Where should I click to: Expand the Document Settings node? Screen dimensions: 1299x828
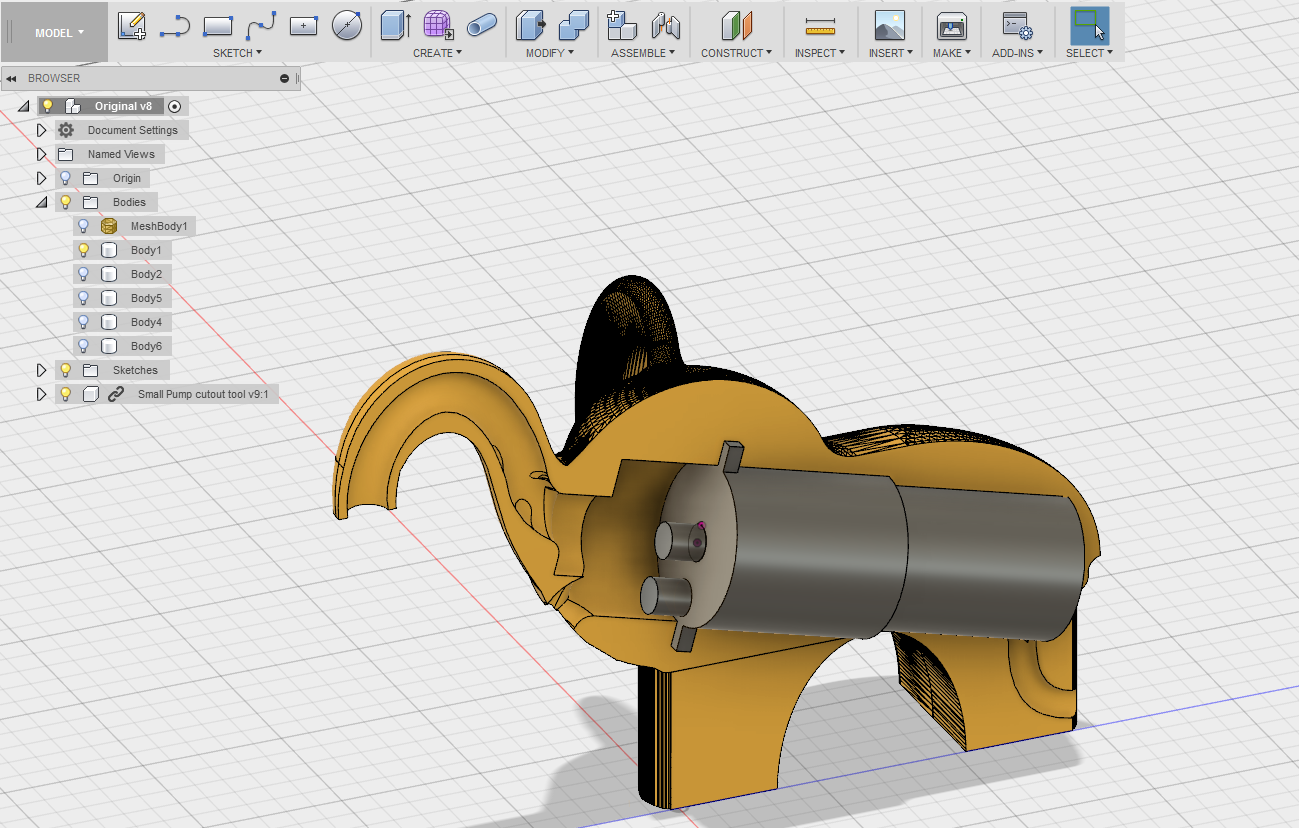(41, 130)
